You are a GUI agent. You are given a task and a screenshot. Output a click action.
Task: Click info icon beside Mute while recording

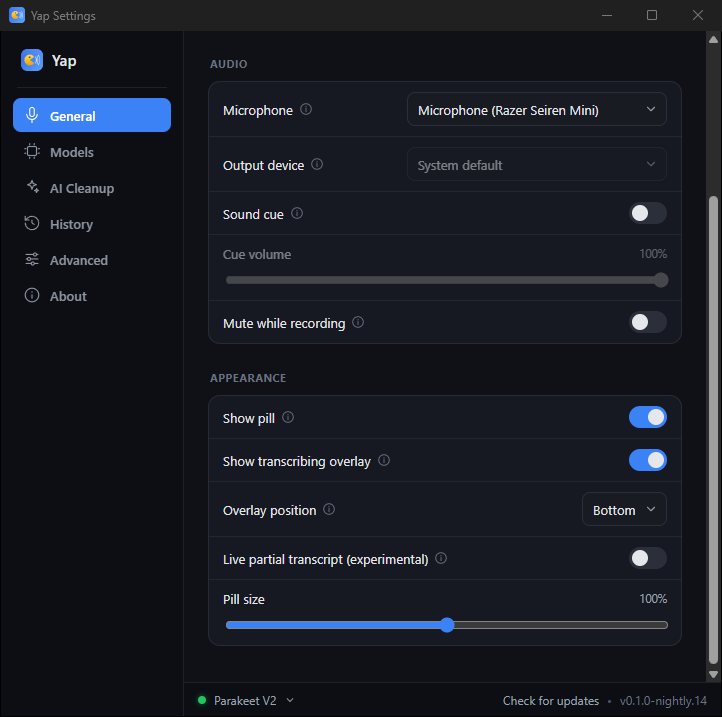[x=358, y=322]
